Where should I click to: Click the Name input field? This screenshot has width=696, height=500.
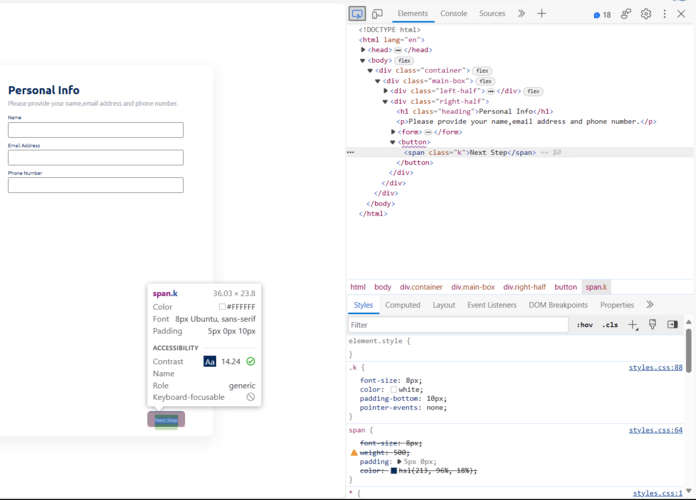95,130
